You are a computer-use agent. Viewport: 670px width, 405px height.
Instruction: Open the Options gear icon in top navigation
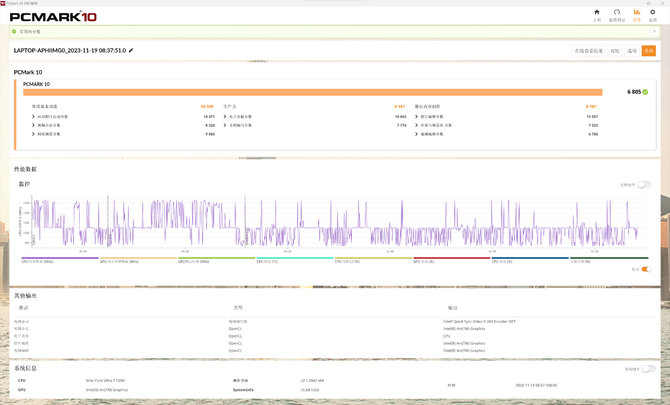(x=652, y=12)
